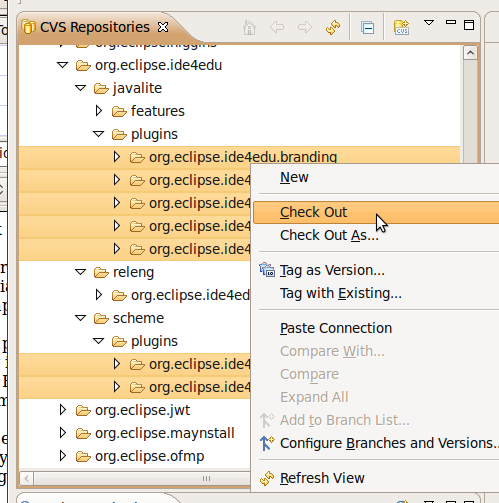The image size is (499, 503).
Task: Click the org.eclipse.ide4edu folder icon
Action: (83, 66)
